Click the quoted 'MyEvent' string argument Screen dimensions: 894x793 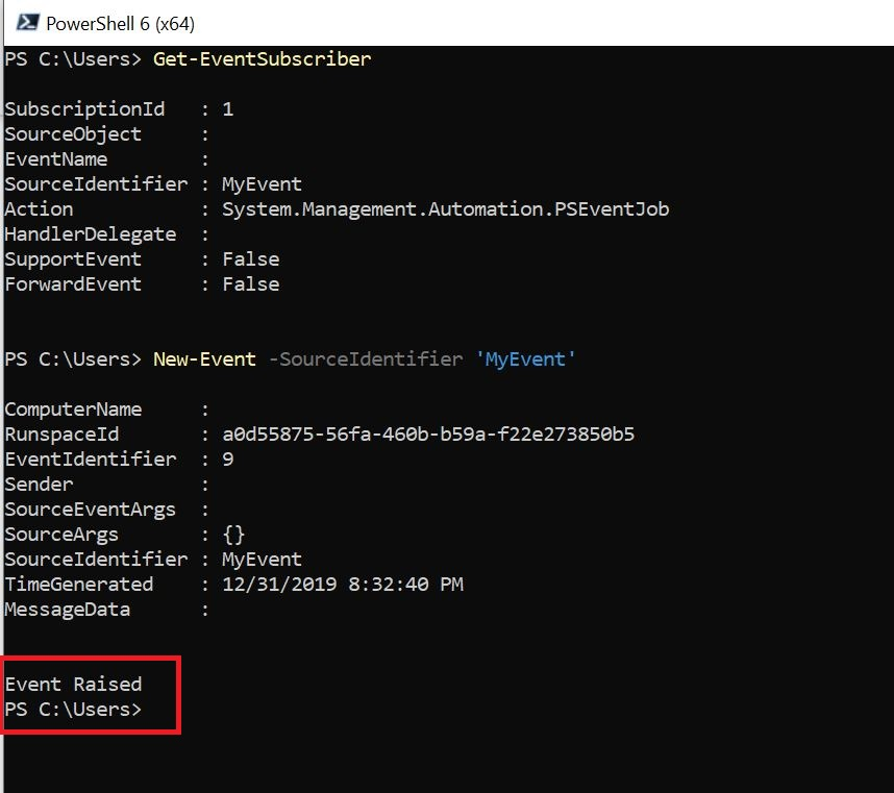(525, 359)
